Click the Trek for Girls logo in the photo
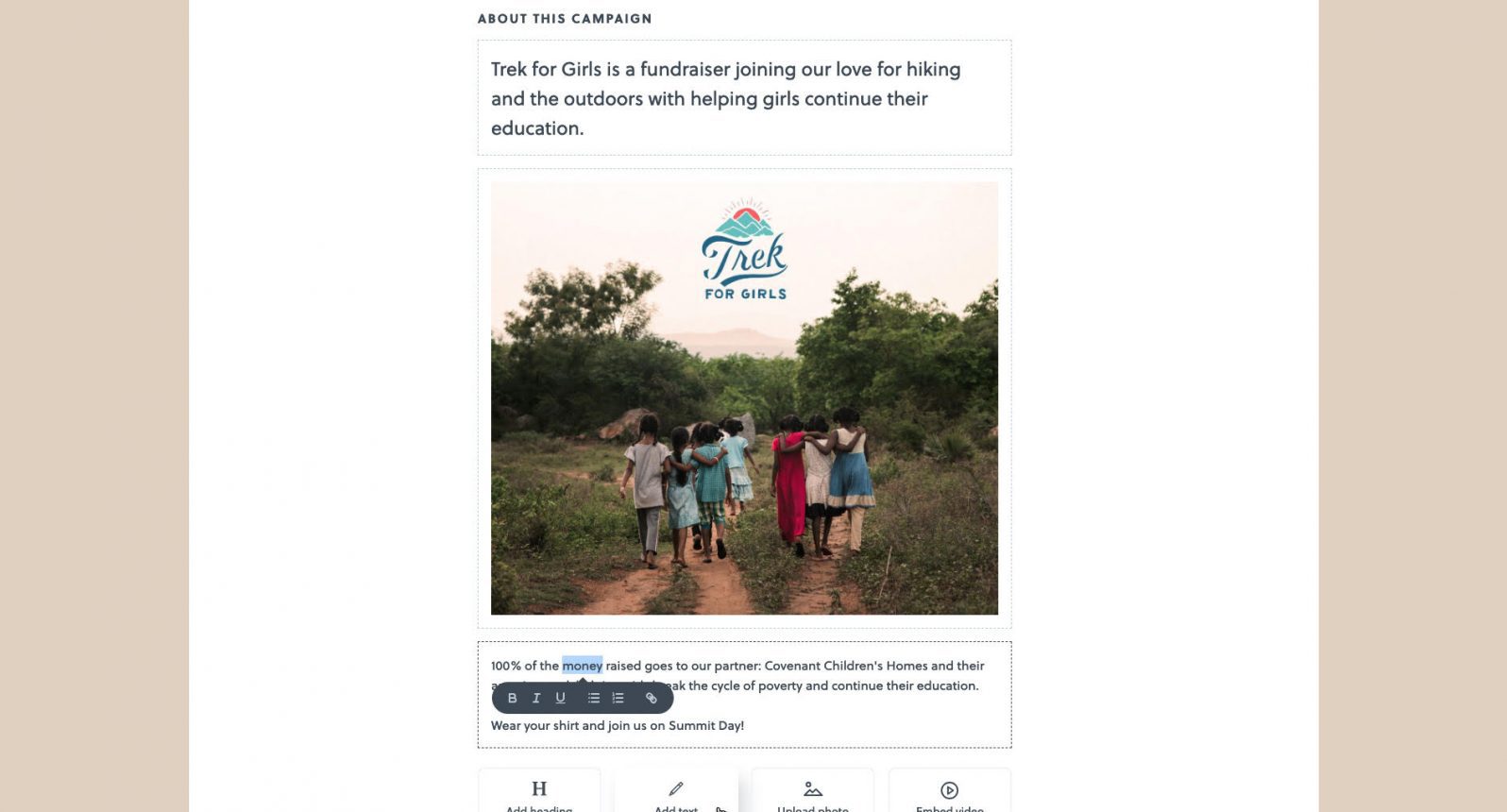This screenshot has width=1507, height=812. [x=745, y=251]
